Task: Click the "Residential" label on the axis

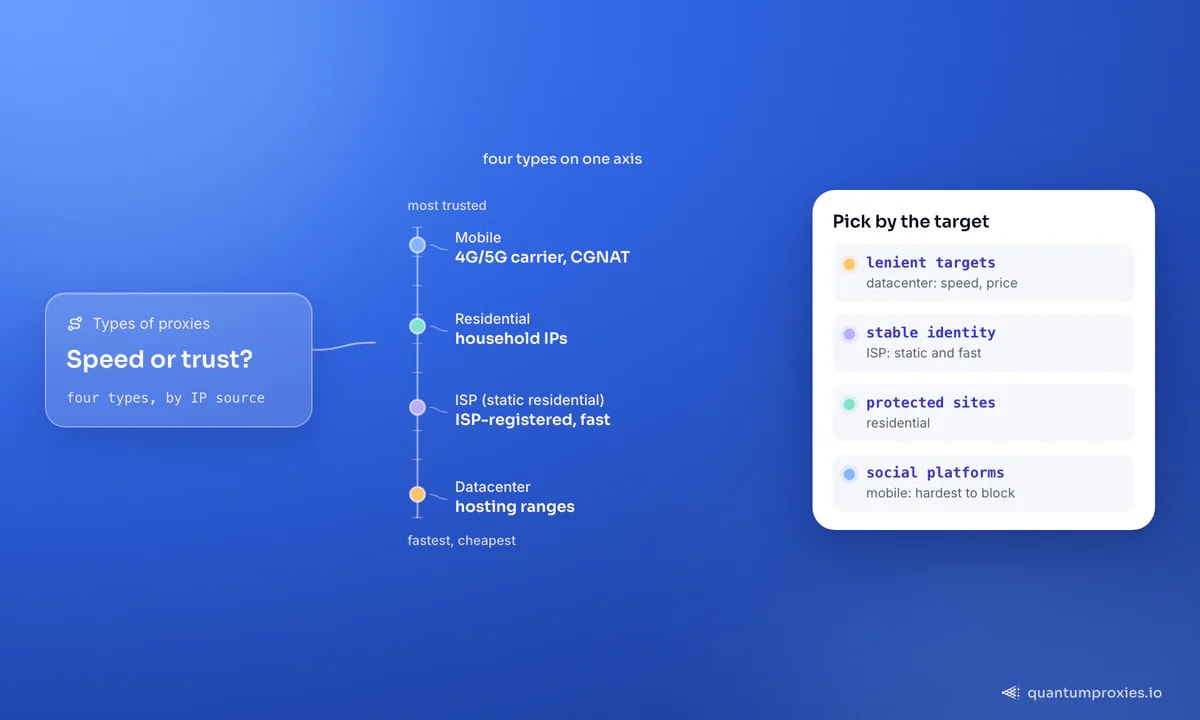Action: click(493, 319)
